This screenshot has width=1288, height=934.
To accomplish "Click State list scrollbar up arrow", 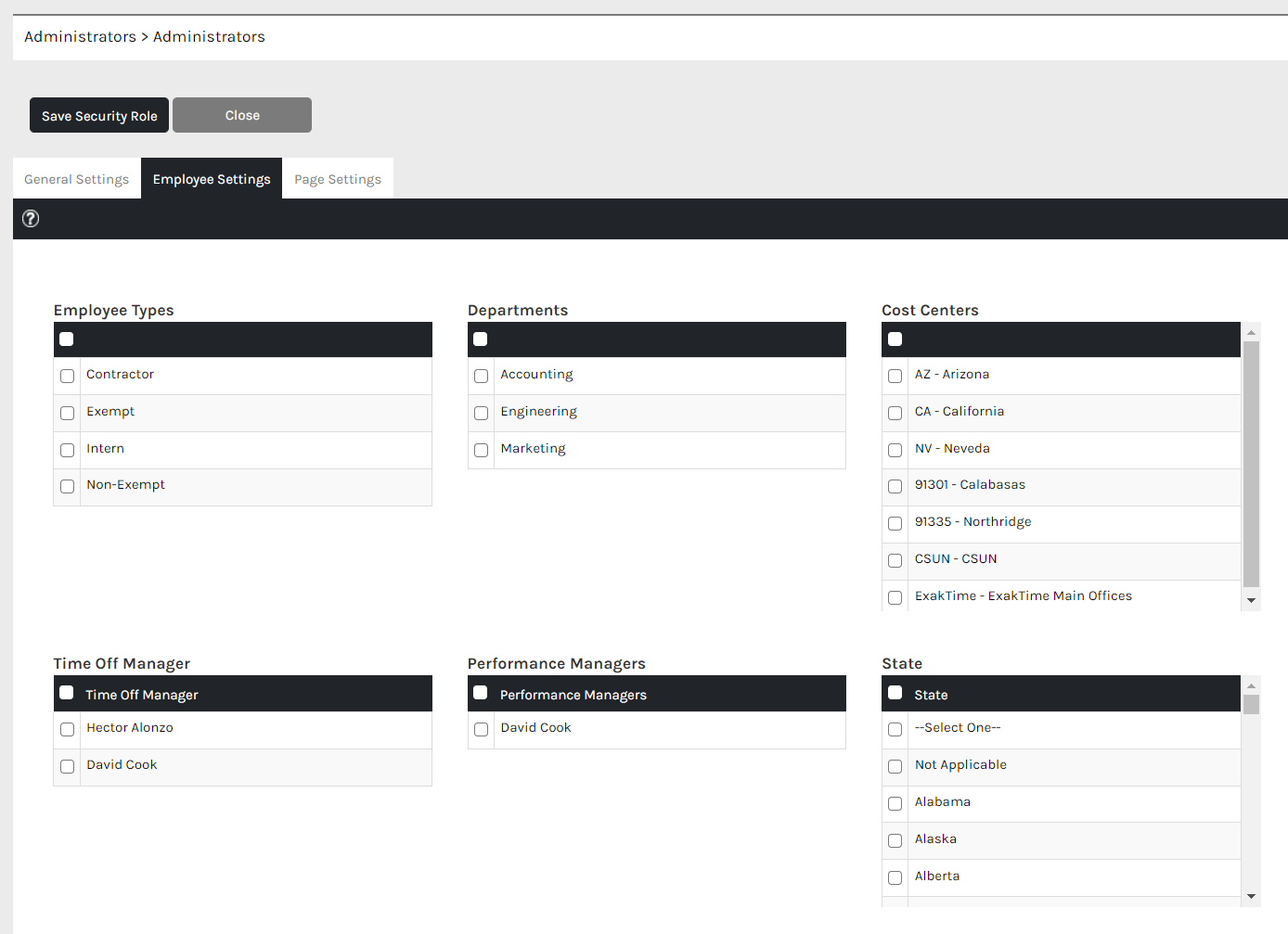I will click(x=1251, y=685).
